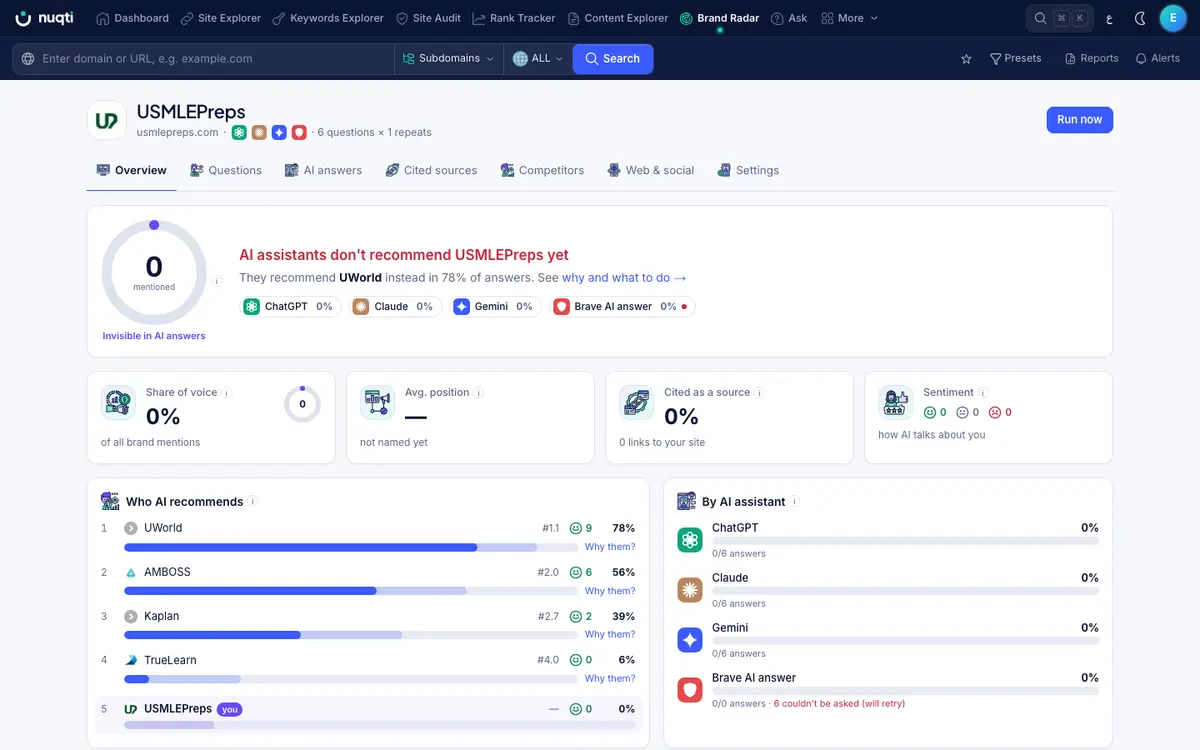Click the ChatGPT 0% chip below the headline
The image size is (1200, 750).
[x=292, y=307]
